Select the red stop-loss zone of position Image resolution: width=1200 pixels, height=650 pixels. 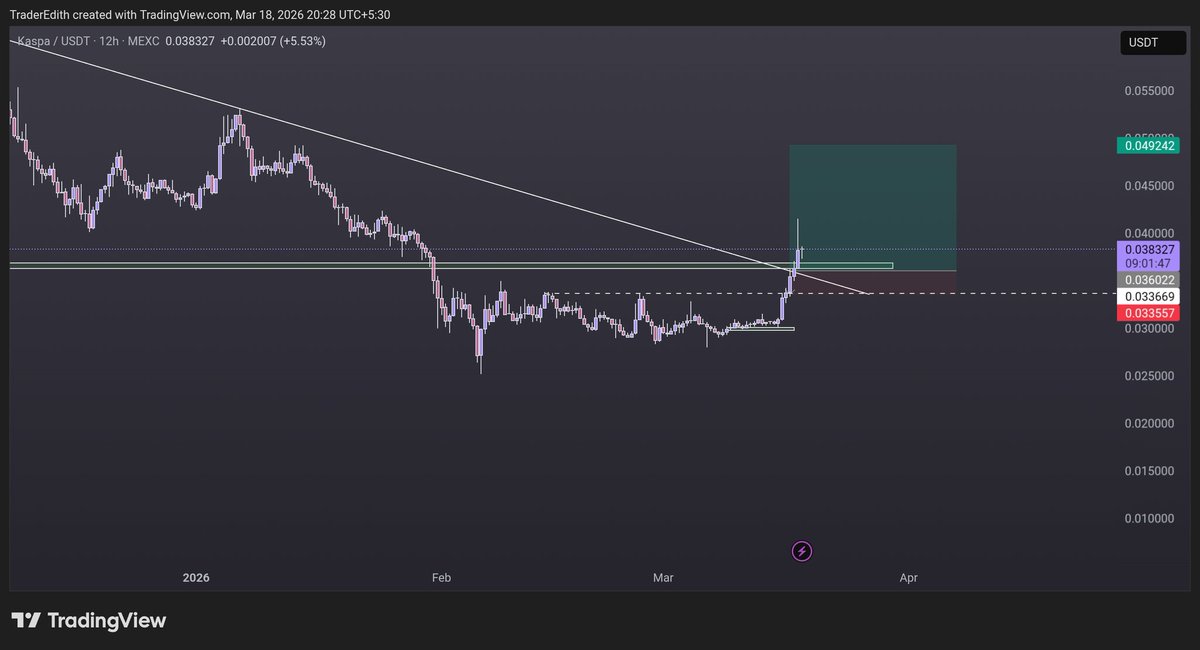click(873, 282)
